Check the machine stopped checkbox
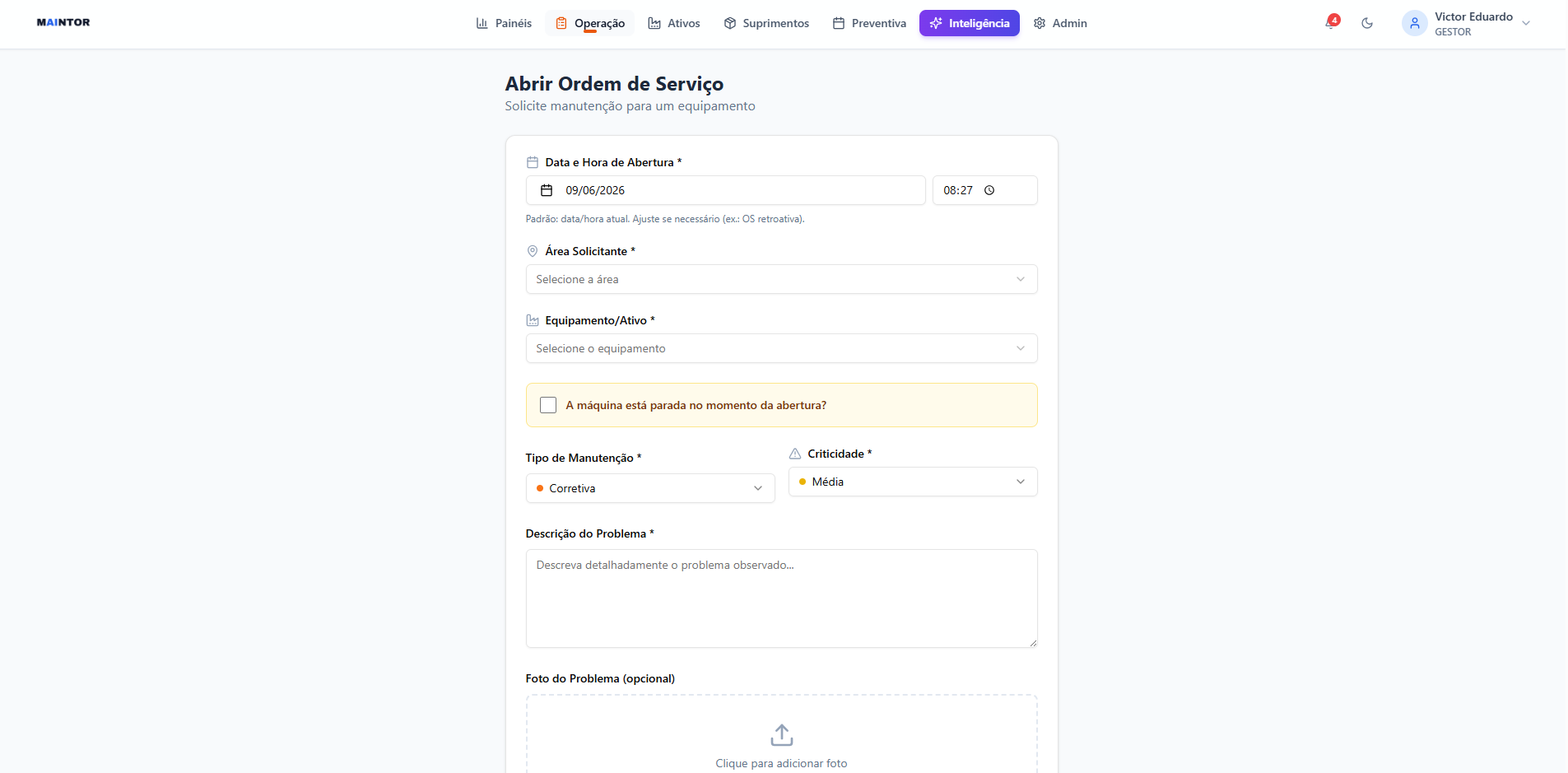This screenshot has width=1568, height=773. tap(548, 405)
